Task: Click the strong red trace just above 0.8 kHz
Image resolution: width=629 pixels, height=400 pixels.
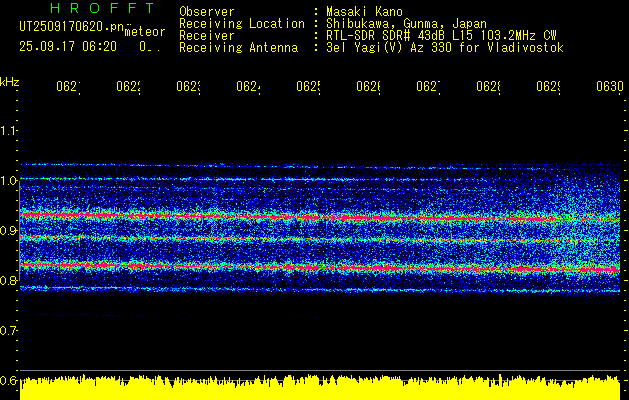Action: pos(320,267)
